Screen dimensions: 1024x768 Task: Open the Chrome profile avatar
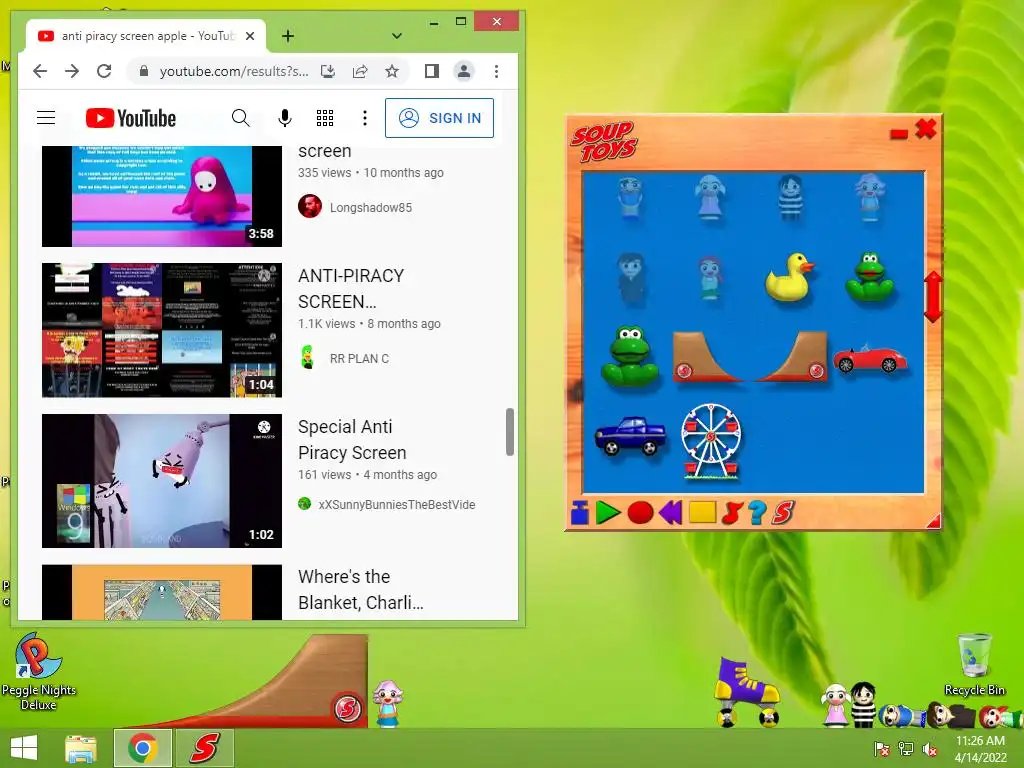pyautogui.click(x=464, y=71)
